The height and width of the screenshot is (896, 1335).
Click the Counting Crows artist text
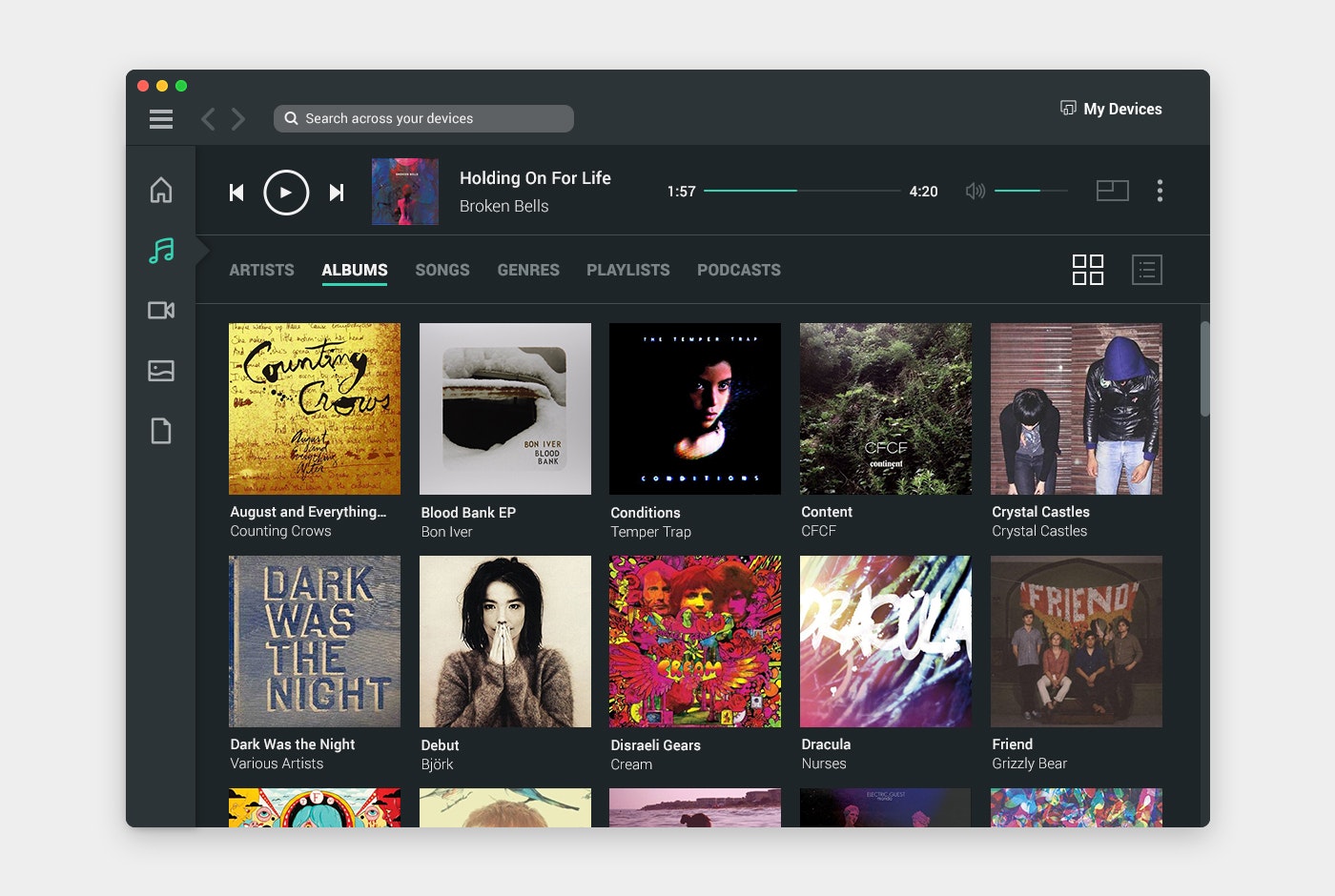280,531
